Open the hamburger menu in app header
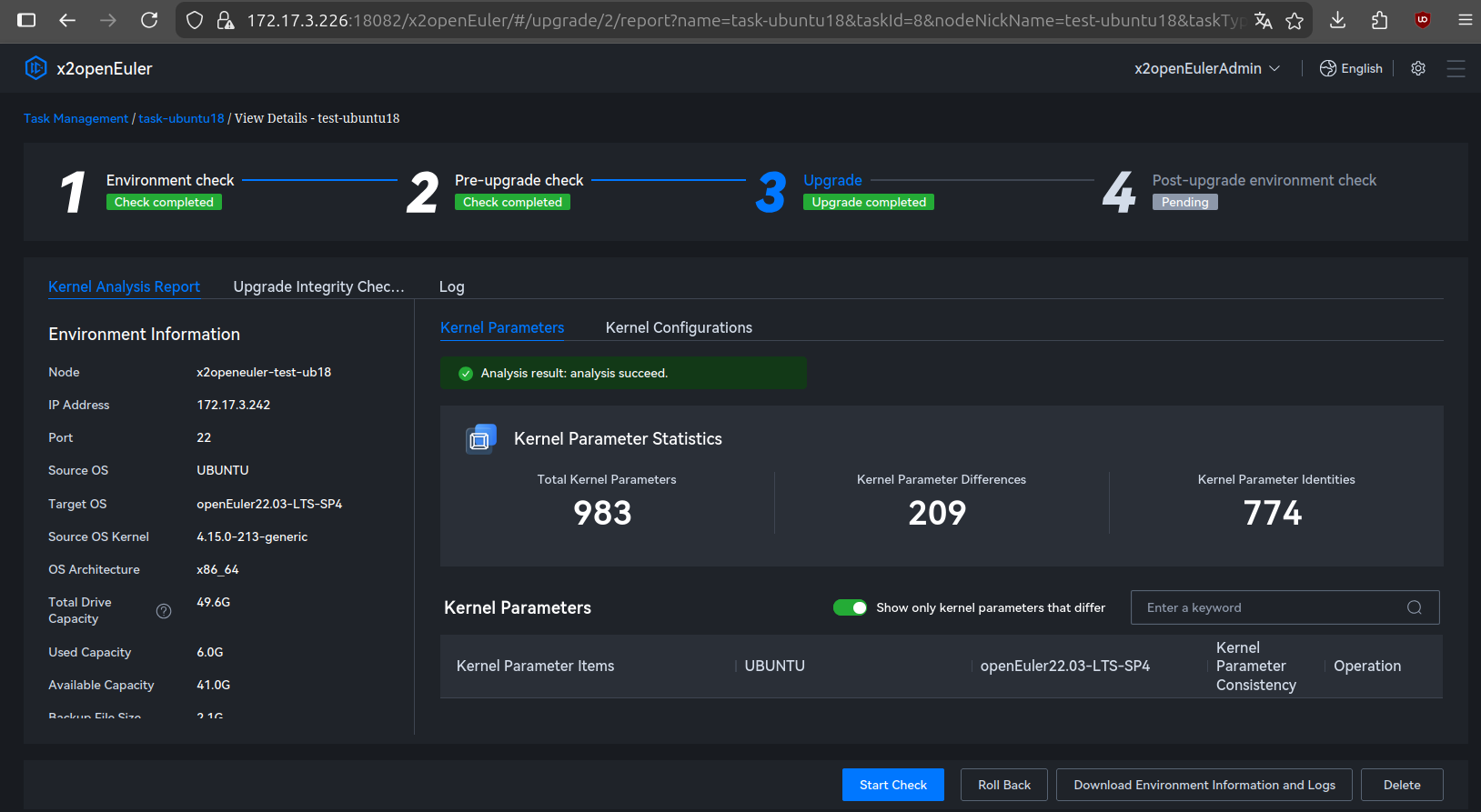Screen dimensions: 1481x812 (x=1456, y=68)
